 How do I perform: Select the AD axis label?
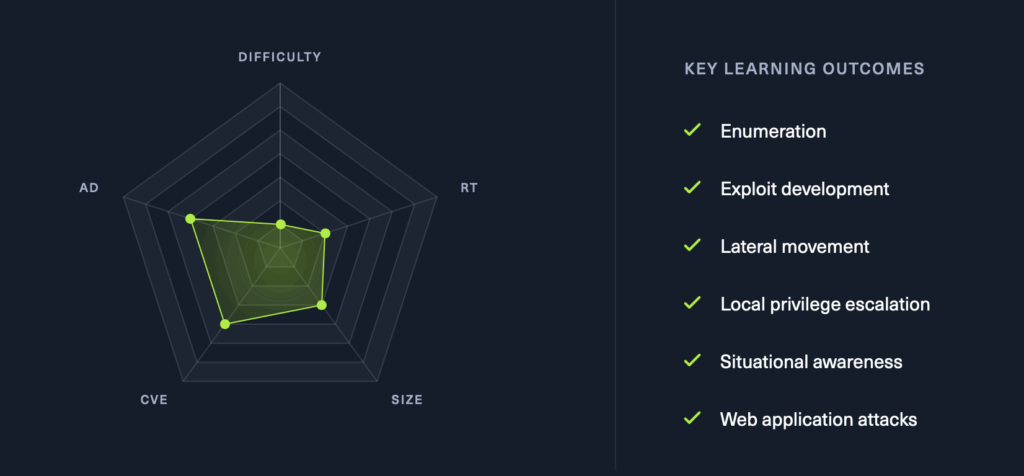(89, 188)
